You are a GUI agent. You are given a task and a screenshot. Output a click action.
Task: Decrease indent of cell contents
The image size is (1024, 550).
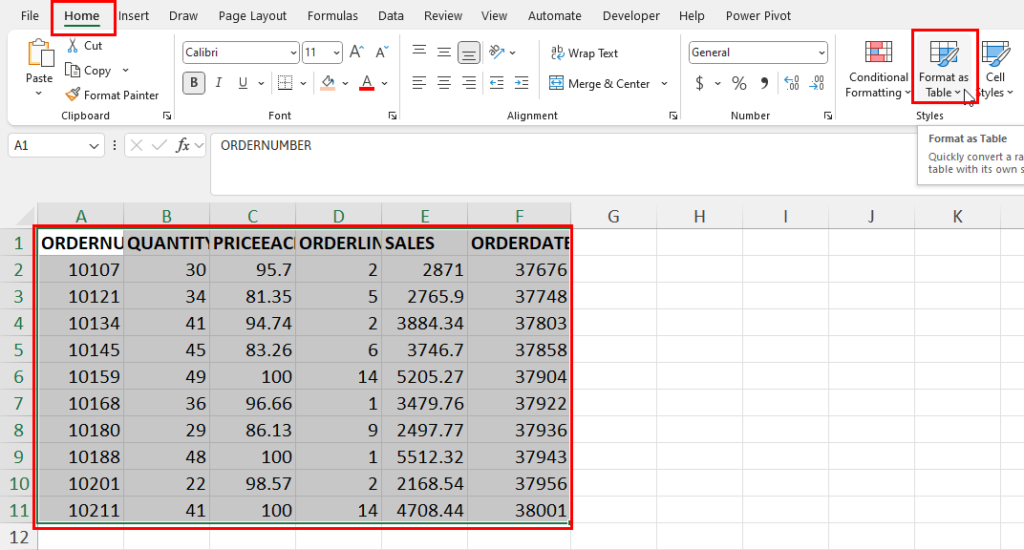coord(497,83)
